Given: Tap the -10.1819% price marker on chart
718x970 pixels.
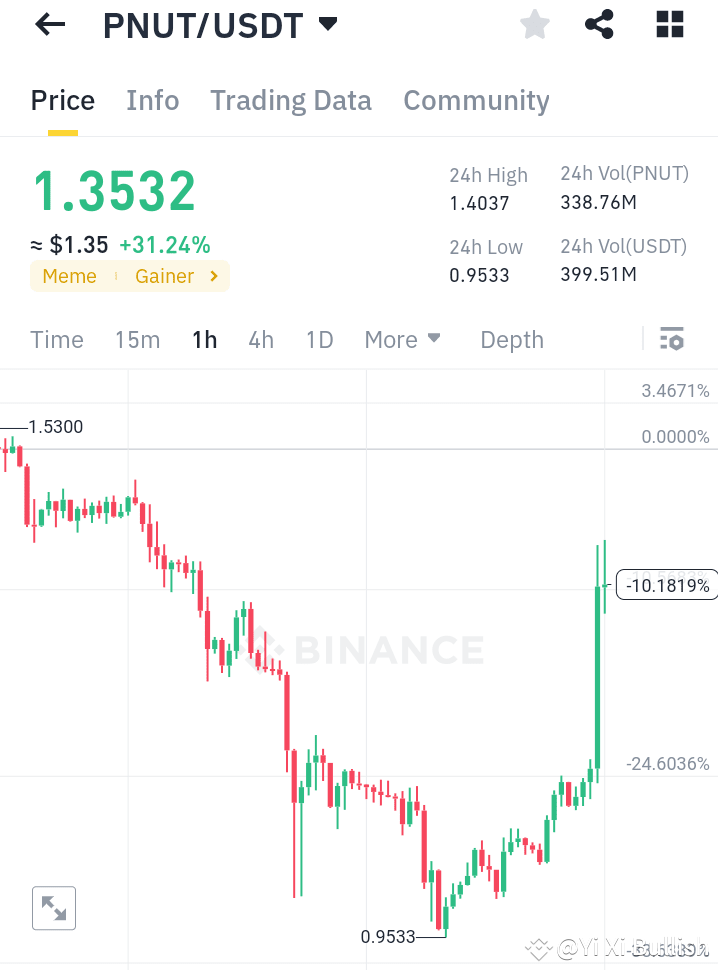Looking at the screenshot, I should [x=666, y=585].
